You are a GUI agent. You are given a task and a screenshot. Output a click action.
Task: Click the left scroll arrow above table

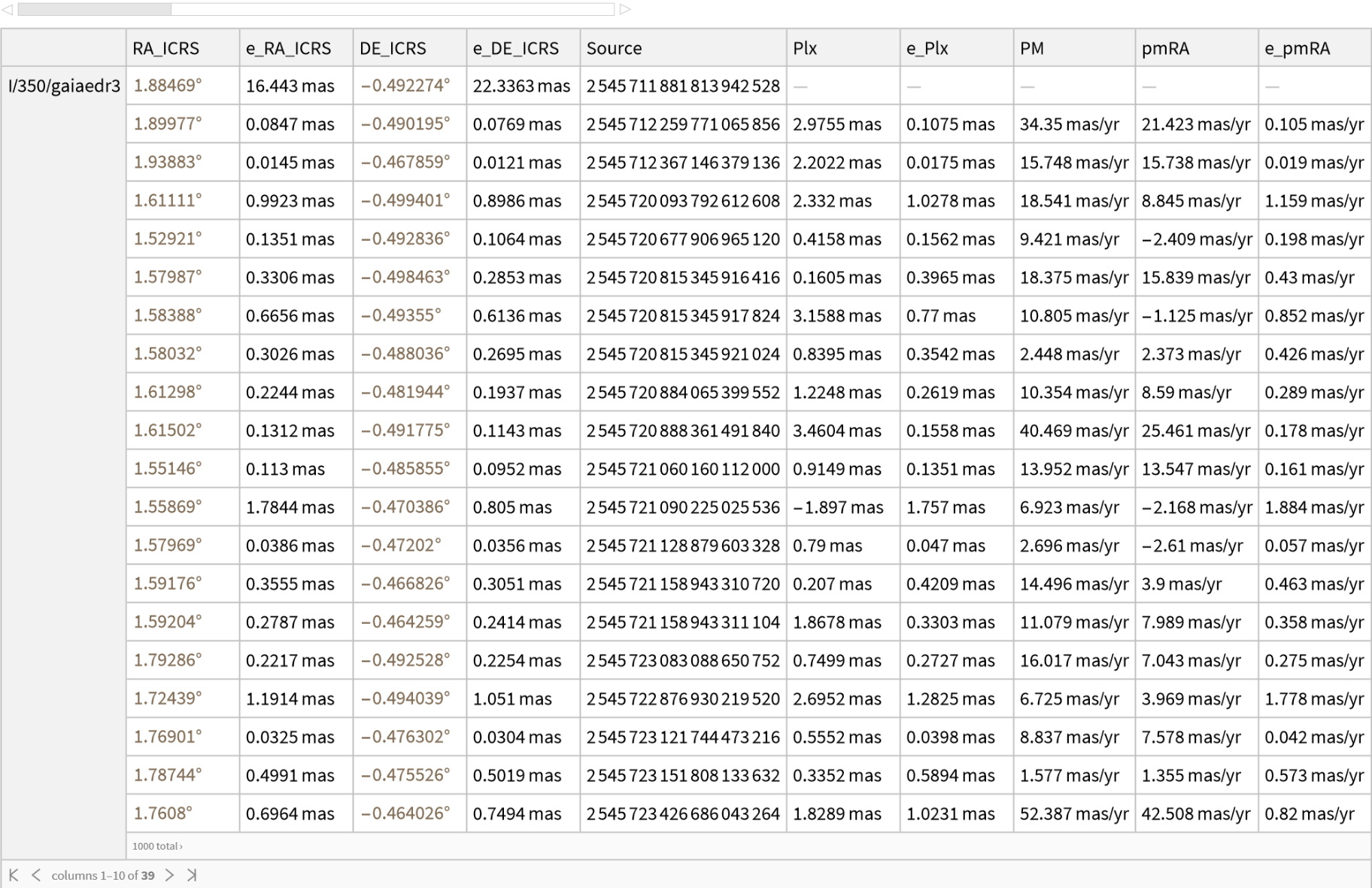8,10
